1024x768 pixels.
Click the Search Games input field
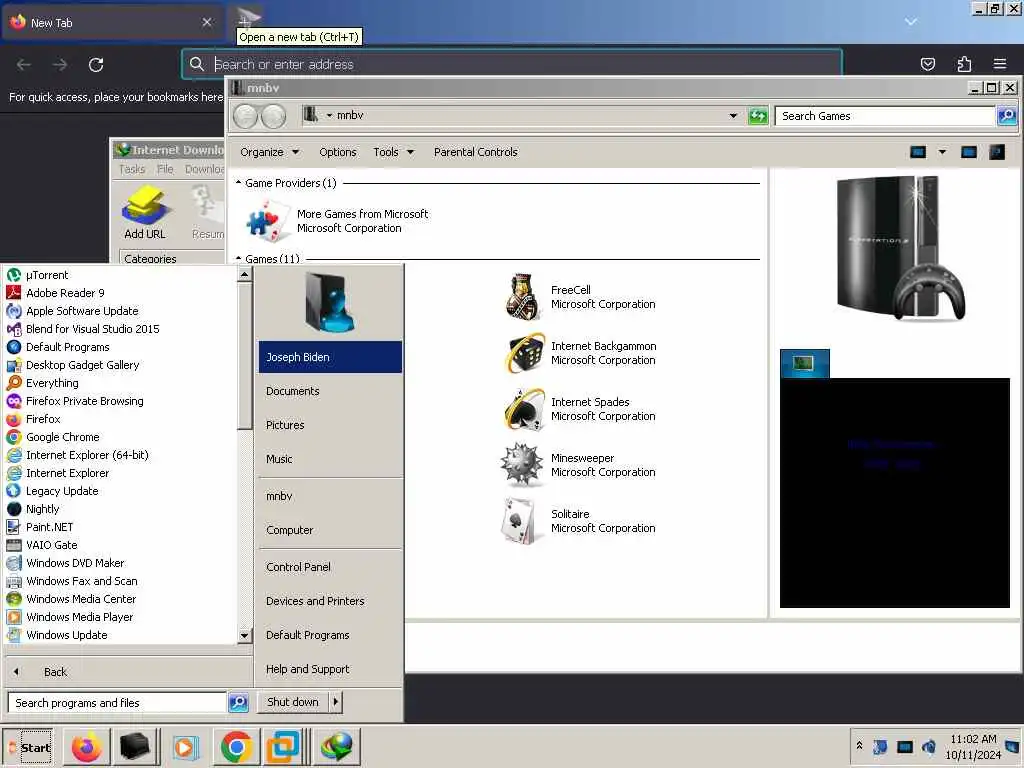coord(885,116)
